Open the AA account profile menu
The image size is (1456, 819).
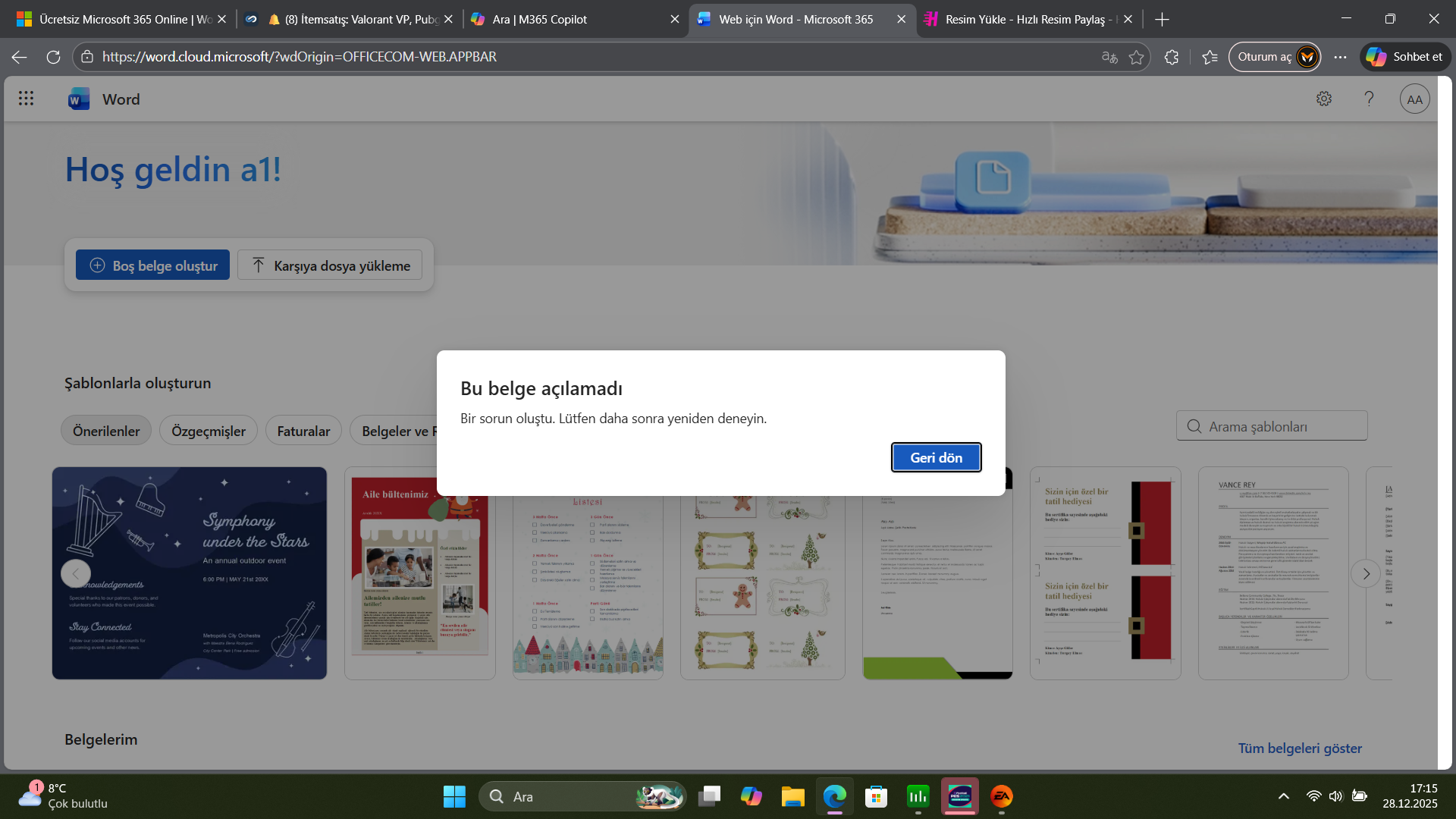tap(1414, 99)
